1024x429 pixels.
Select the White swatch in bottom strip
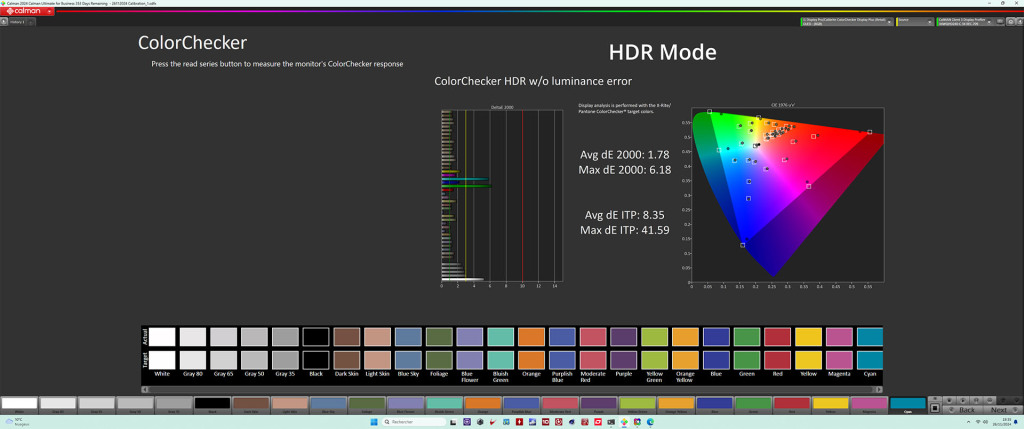click(x=19, y=404)
